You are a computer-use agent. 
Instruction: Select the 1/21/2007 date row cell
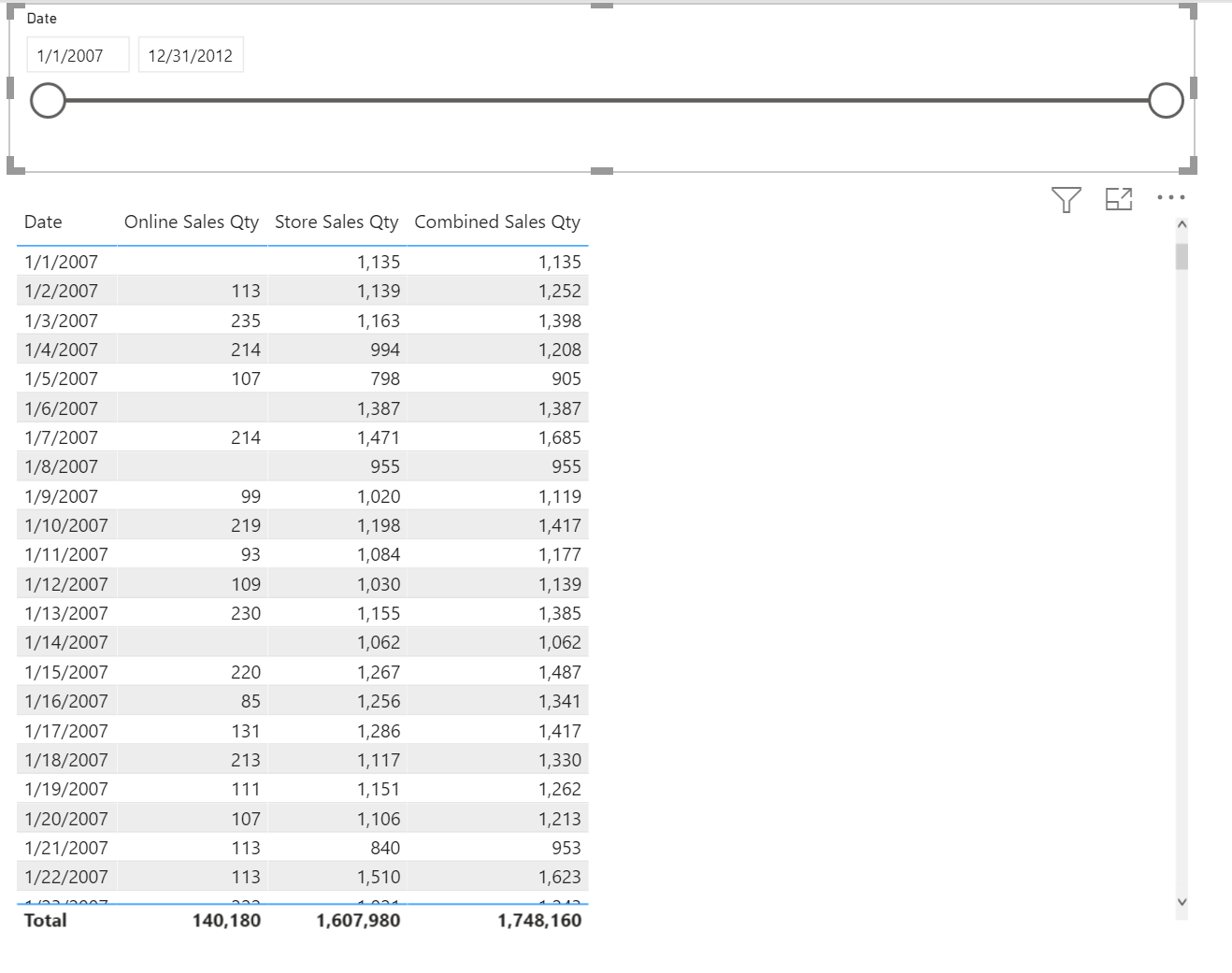pos(66,848)
